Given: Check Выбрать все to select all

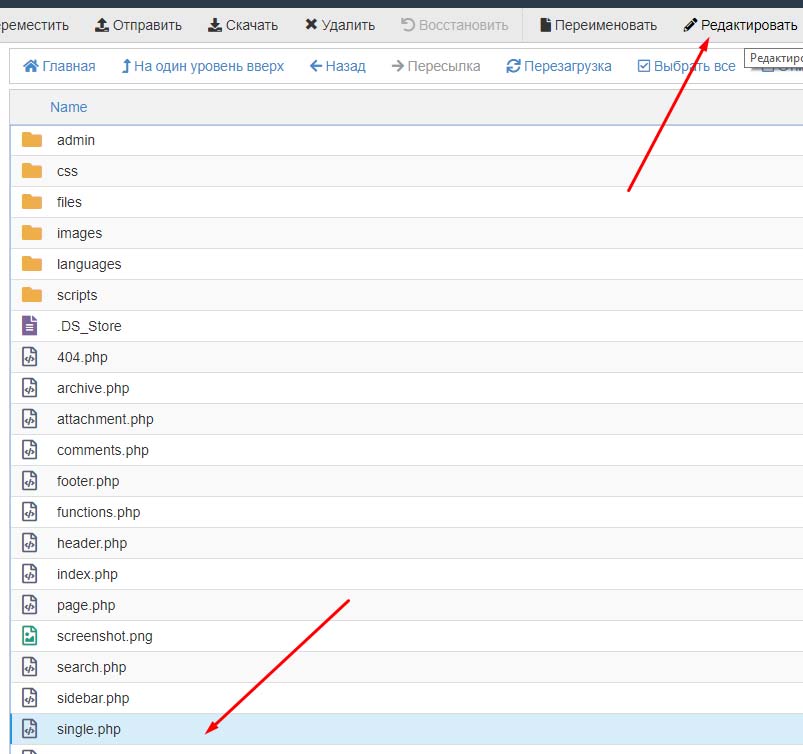Looking at the screenshot, I should click(686, 66).
